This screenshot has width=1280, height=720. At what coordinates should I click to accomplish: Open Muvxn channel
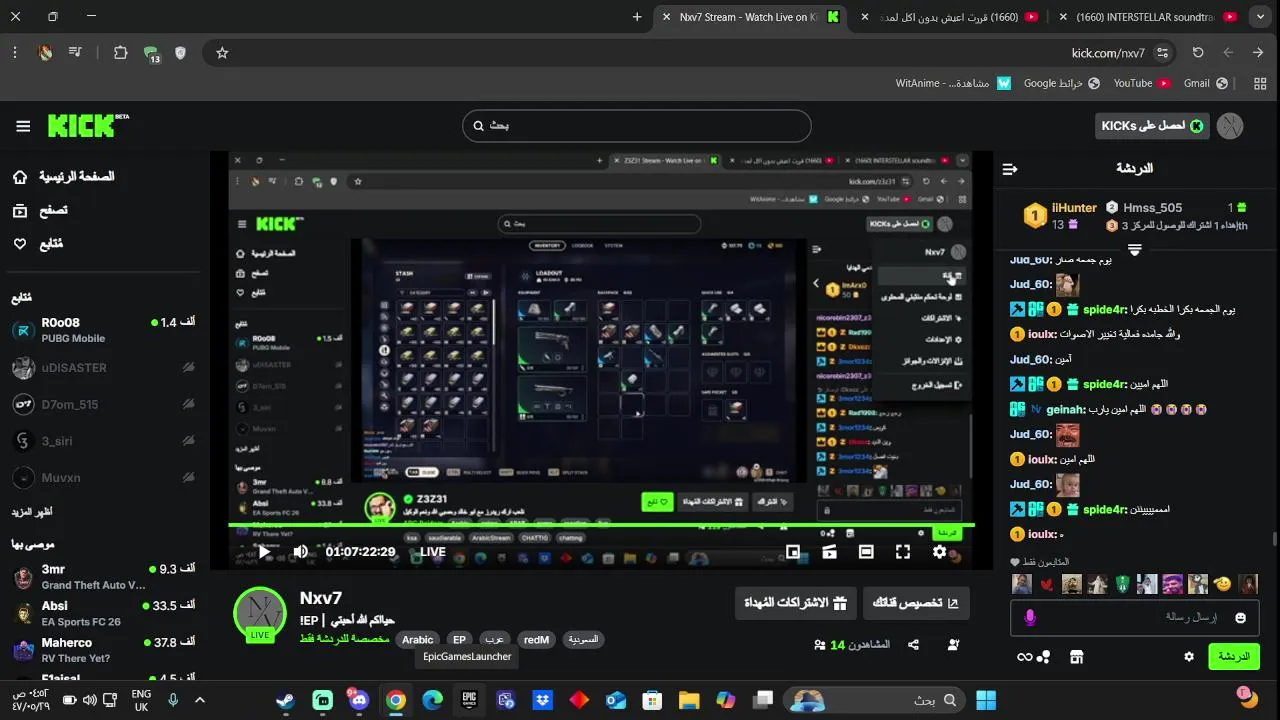(x=103, y=478)
